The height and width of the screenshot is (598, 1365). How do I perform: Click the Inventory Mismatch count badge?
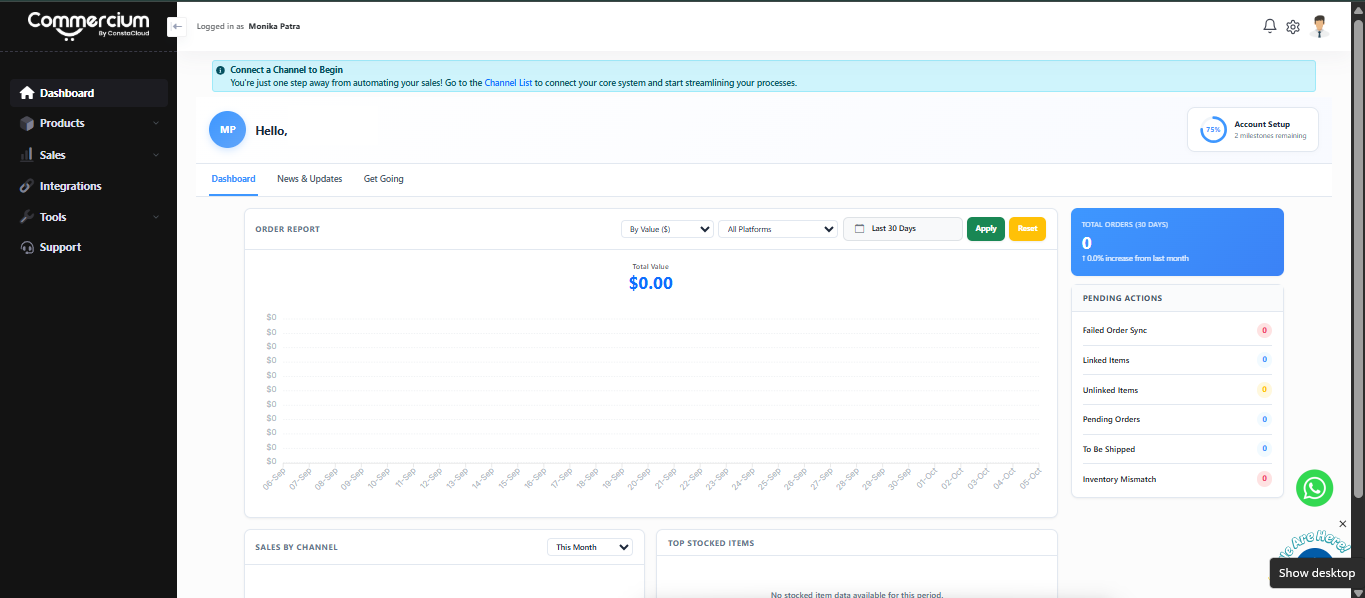tap(1264, 479)
